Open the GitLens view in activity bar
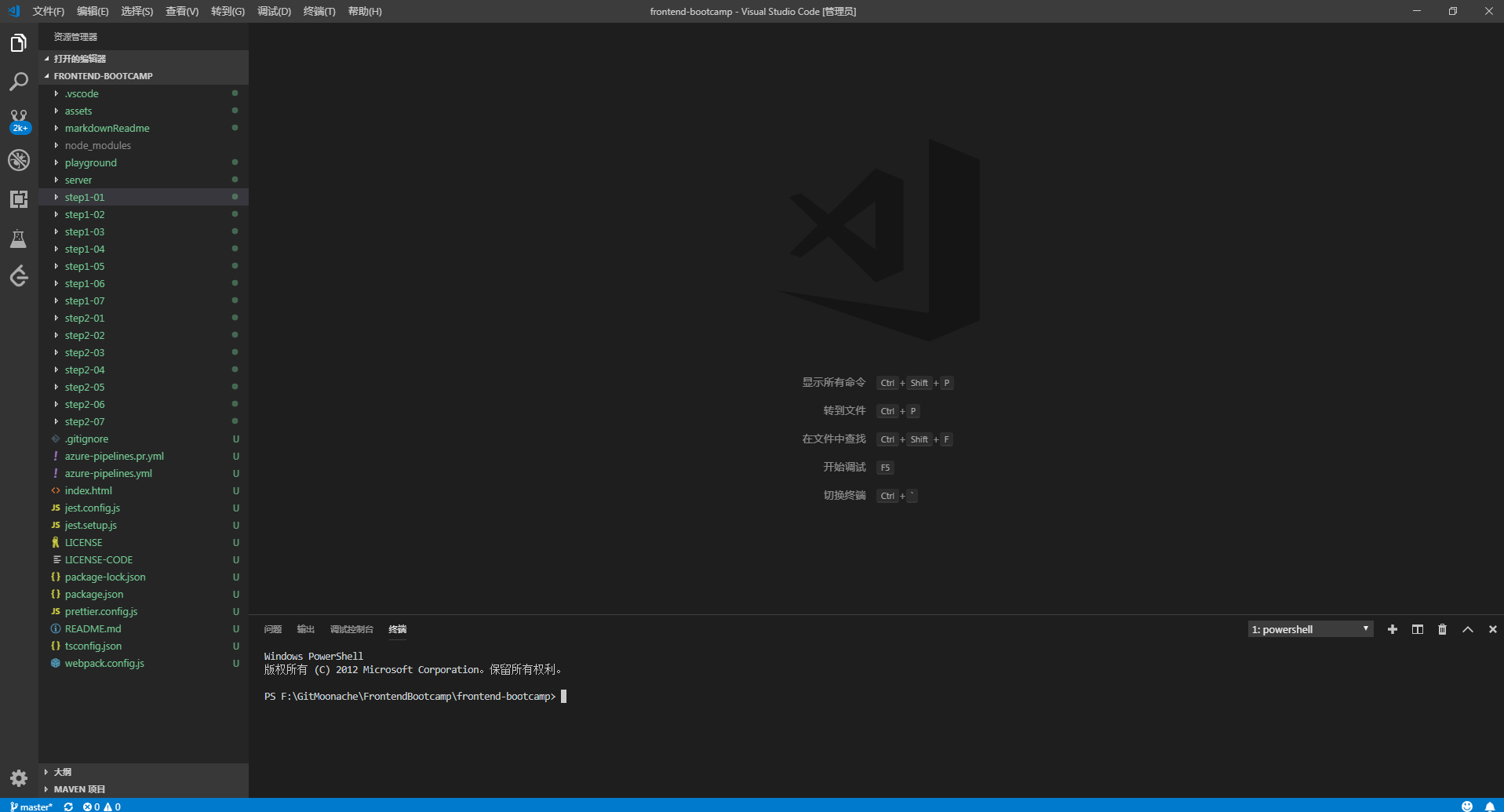Image resolution: width=1504 pixels, height=812 pixels. coord(19,276)
